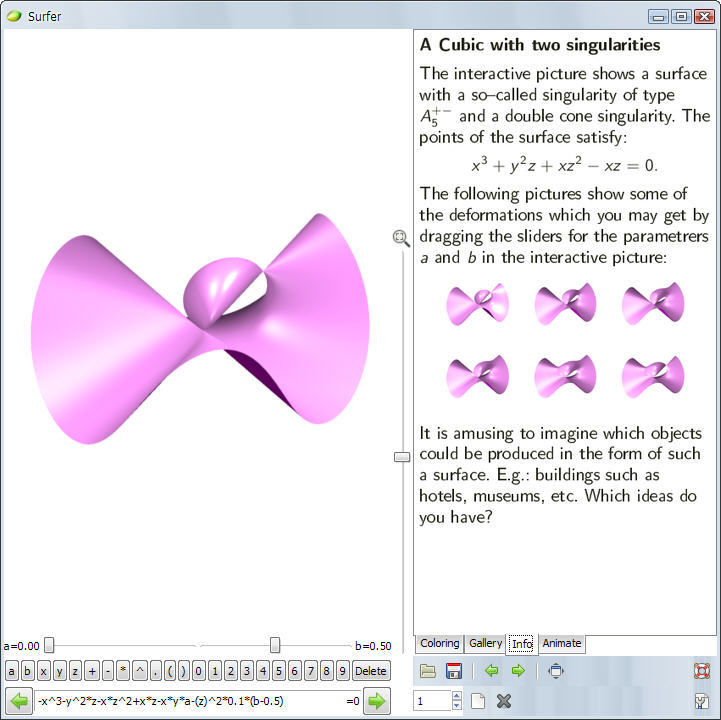The image size is (721, 720).
Task: Switch to the Coloring tab
Action: pos(439,643)
